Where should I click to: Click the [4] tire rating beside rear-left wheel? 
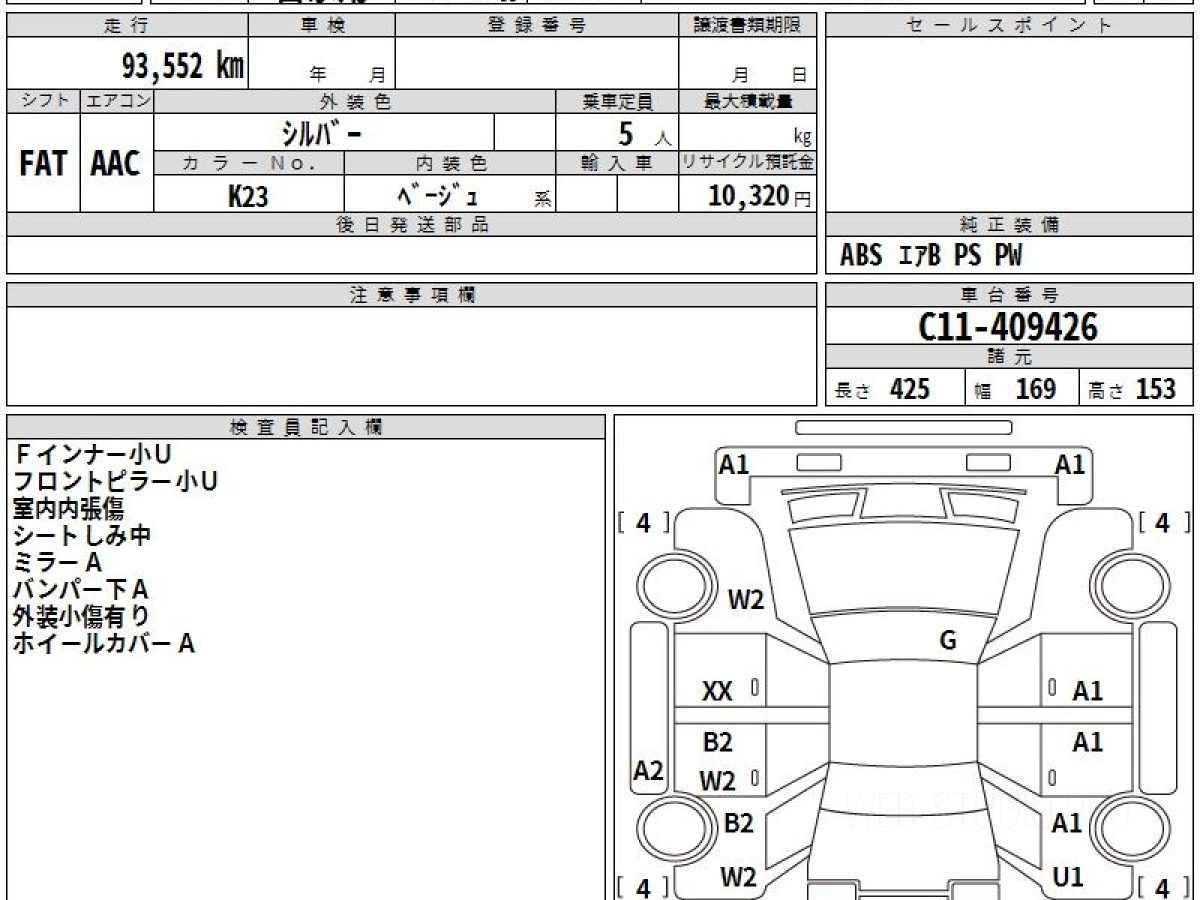[x=644, y=886]
